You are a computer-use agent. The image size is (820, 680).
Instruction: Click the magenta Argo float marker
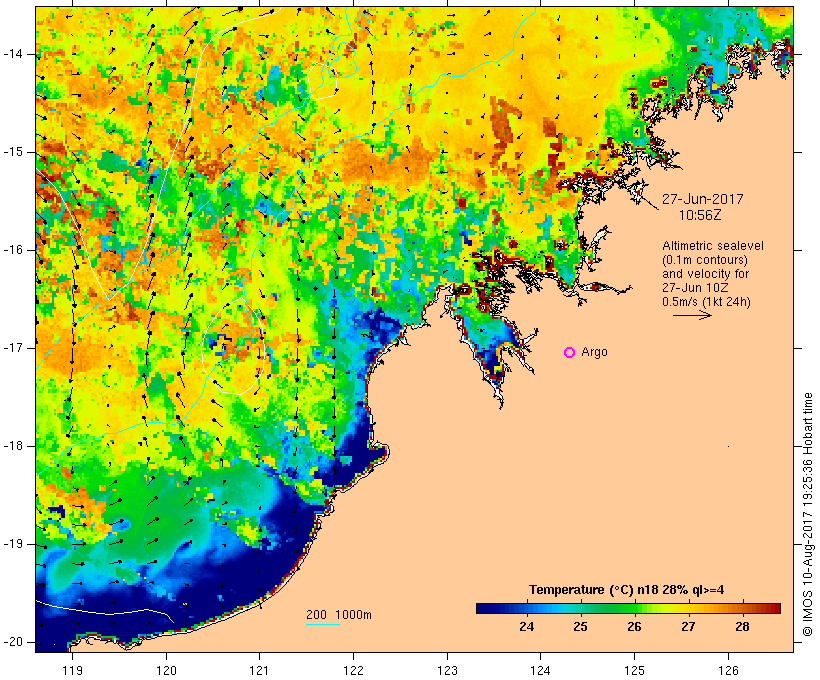[x=570, y=353]
